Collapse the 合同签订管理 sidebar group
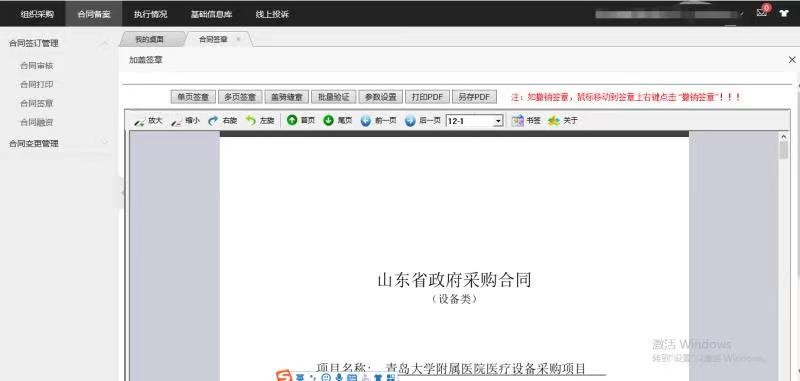The height and width of the screenshot is (381, 800). [105, 43]
